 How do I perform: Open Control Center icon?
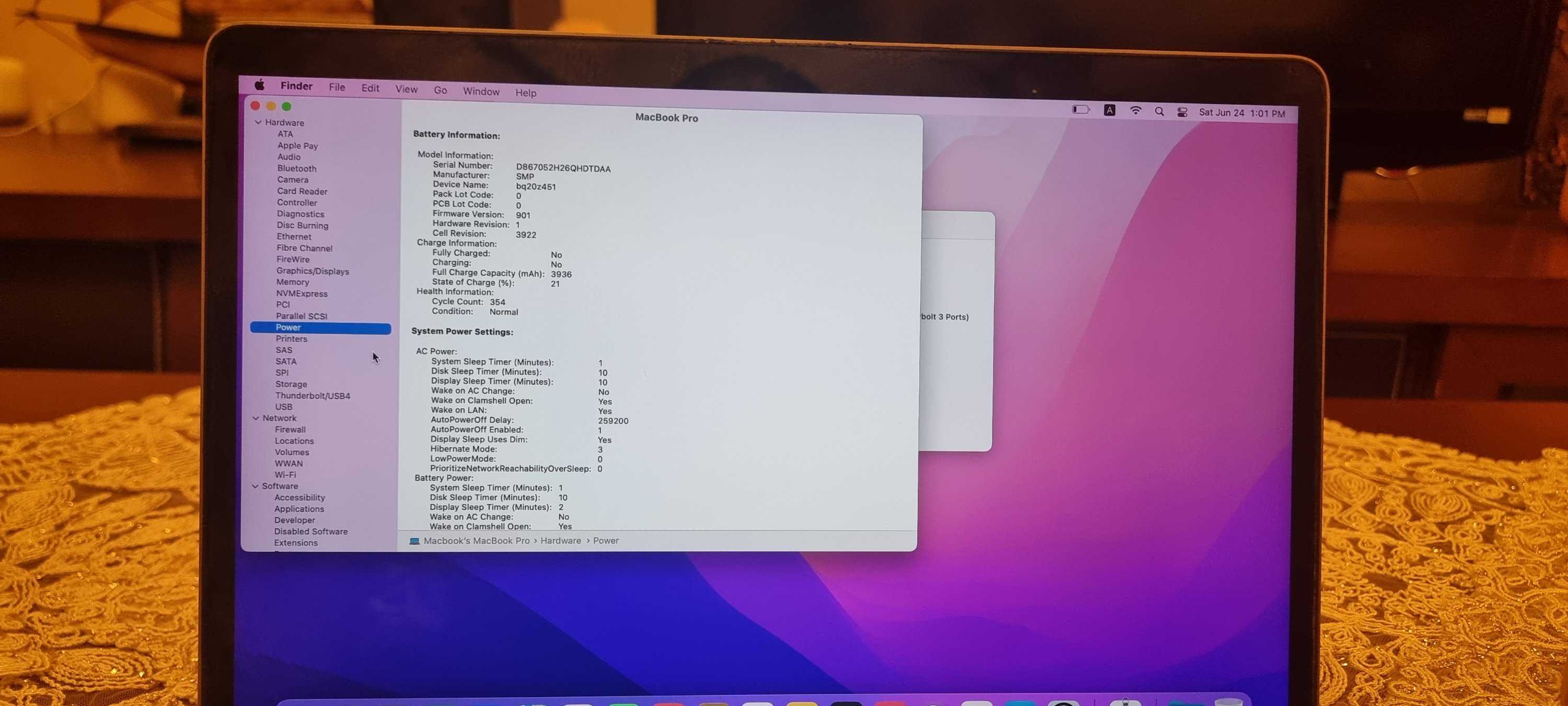coord(1181,112)
